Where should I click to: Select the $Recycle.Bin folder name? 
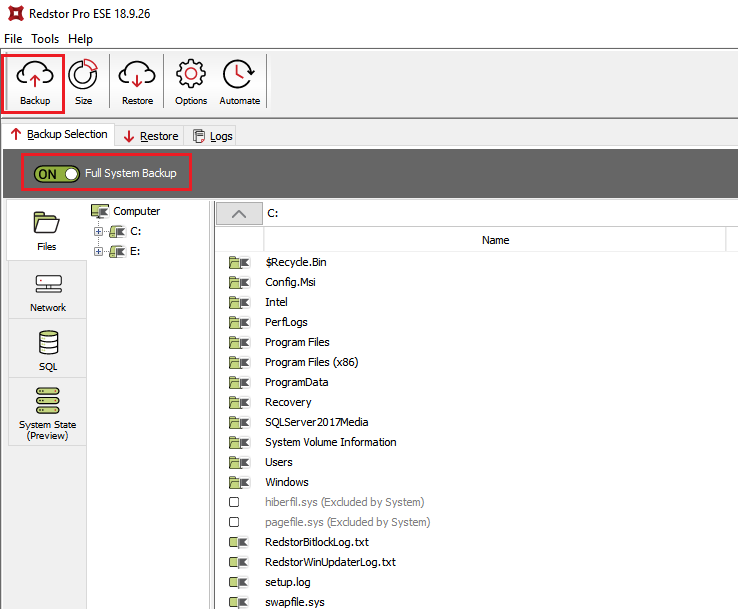[296, 262]
